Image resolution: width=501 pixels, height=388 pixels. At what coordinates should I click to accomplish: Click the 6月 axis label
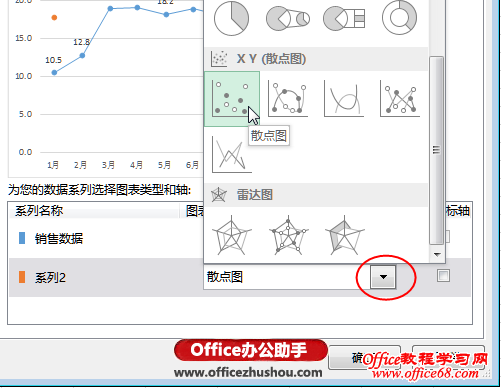click(x=192, y=165)
